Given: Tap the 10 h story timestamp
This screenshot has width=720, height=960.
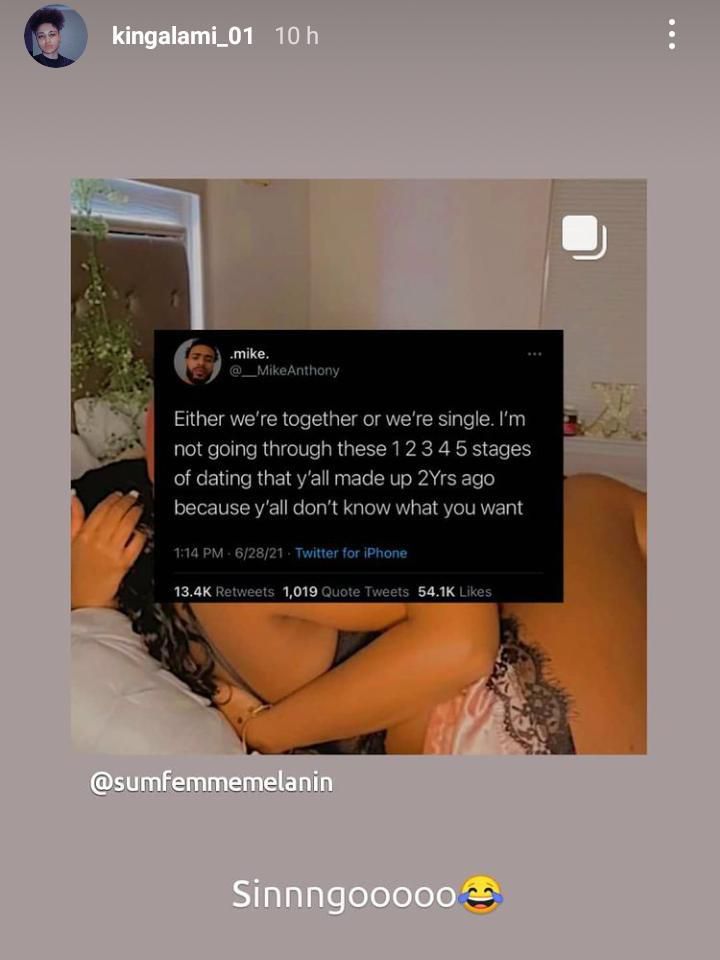Looking at the screenshot, I should [296, 36].
